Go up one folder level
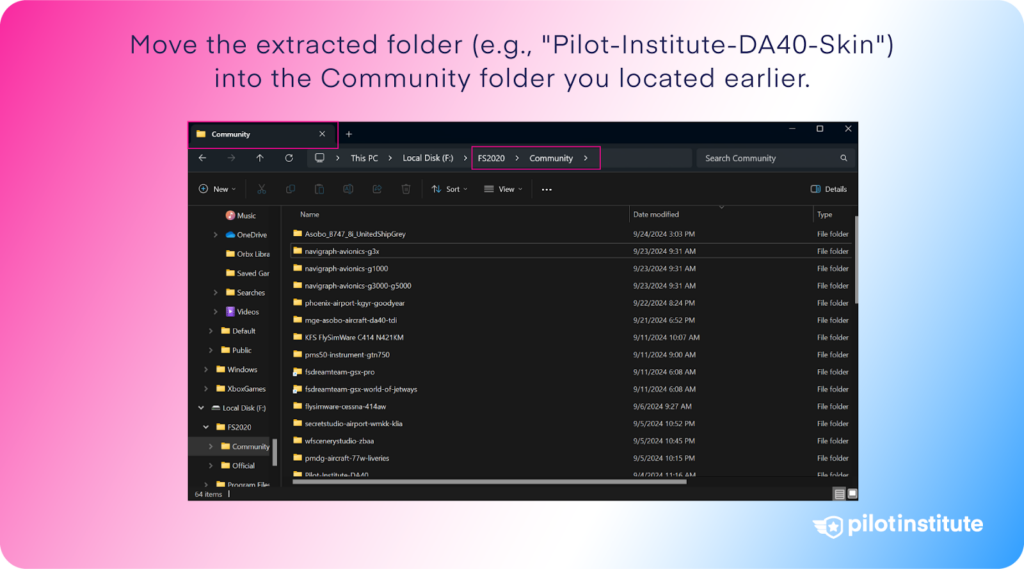 (x=260, y=158)
